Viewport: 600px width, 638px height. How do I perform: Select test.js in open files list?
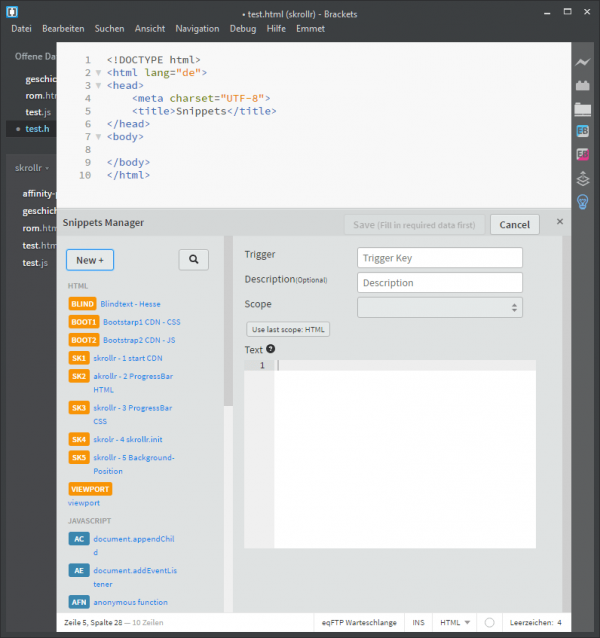(38, 112)
